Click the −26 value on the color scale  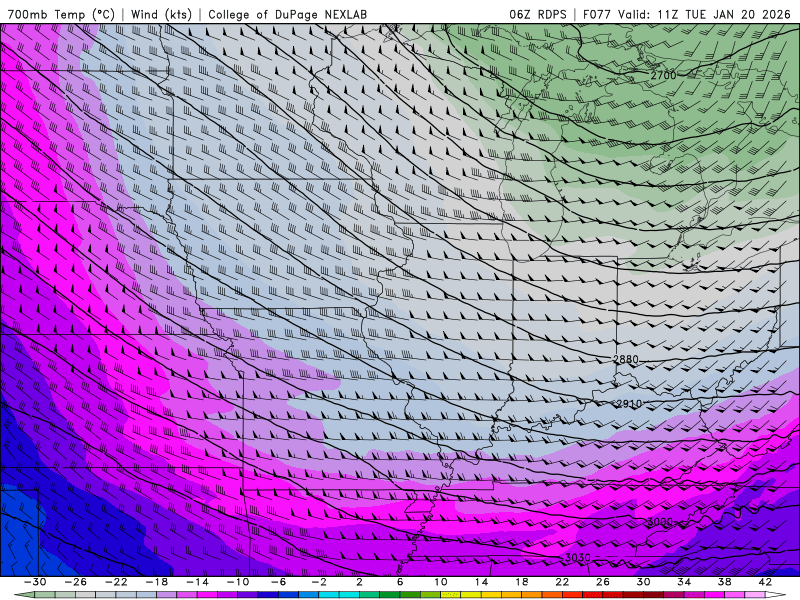(x=76, y=582)
